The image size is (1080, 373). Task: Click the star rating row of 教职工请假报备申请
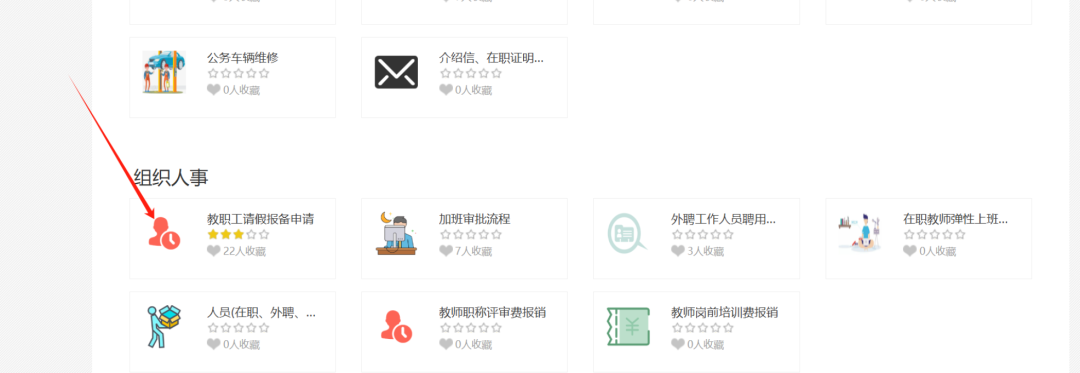(238, 235)
